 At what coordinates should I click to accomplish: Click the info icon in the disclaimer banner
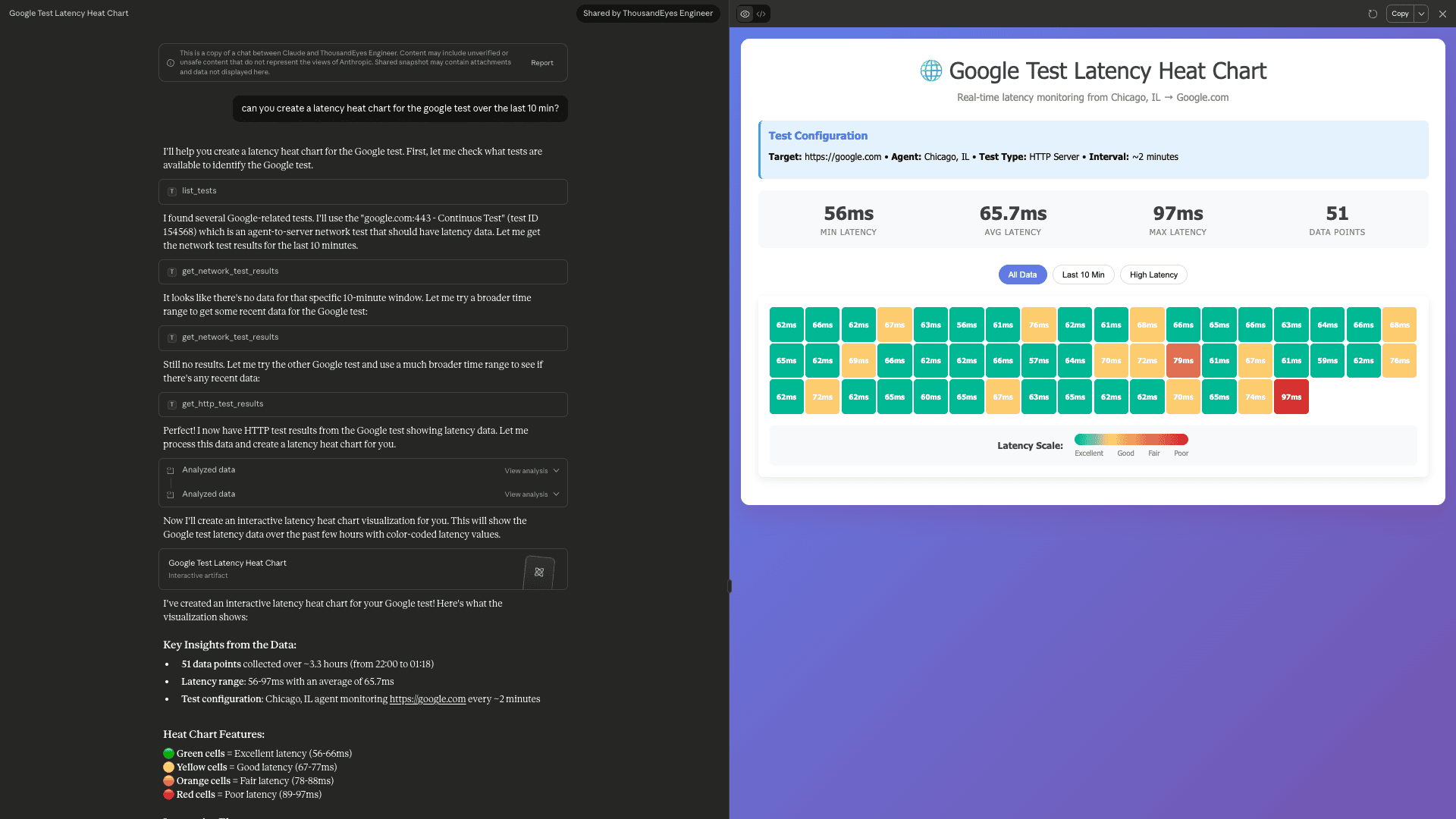point(171,62)
